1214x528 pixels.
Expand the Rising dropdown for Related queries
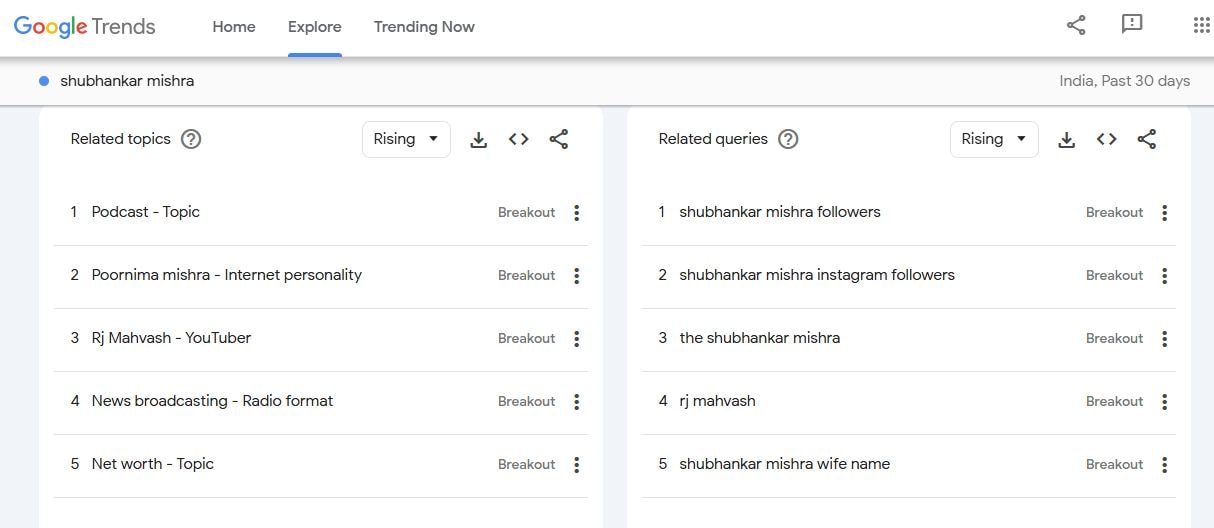[994, 139]
